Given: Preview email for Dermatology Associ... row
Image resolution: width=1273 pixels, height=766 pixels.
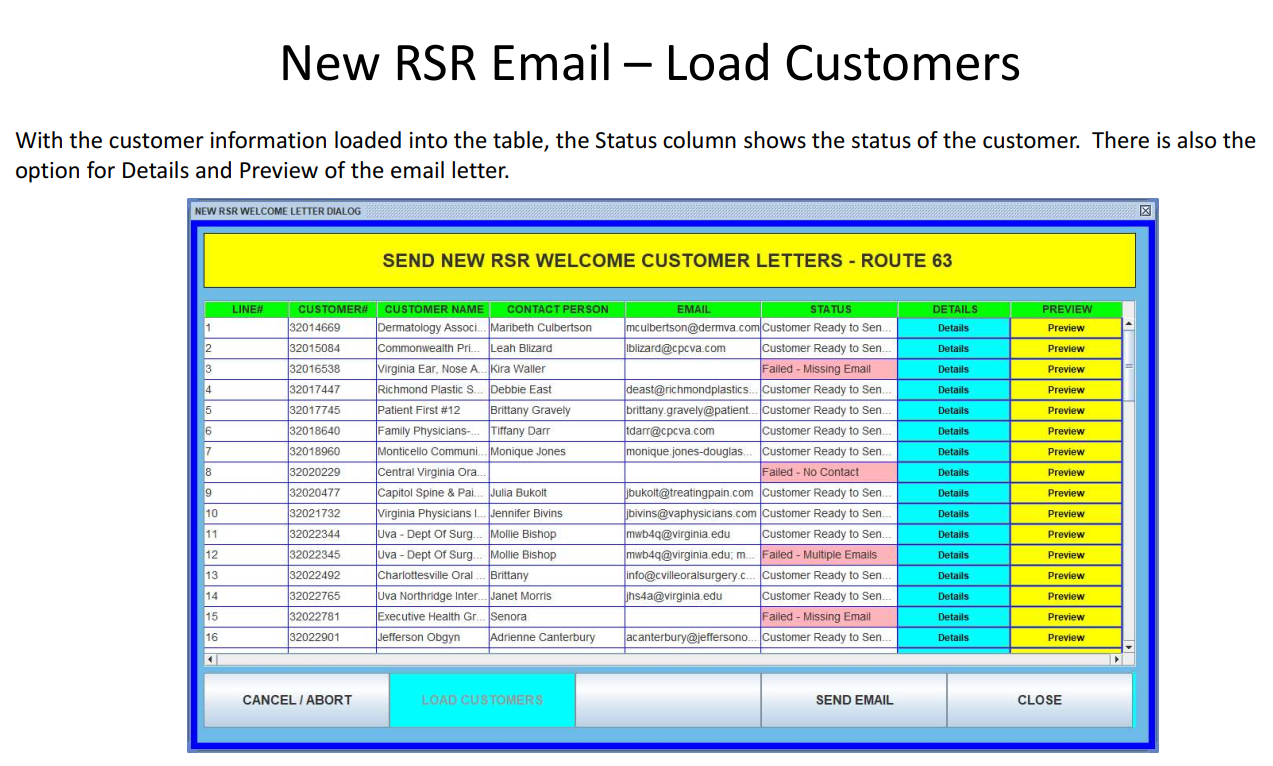Looking at the screenshot, I should (x=1066, y=328).
